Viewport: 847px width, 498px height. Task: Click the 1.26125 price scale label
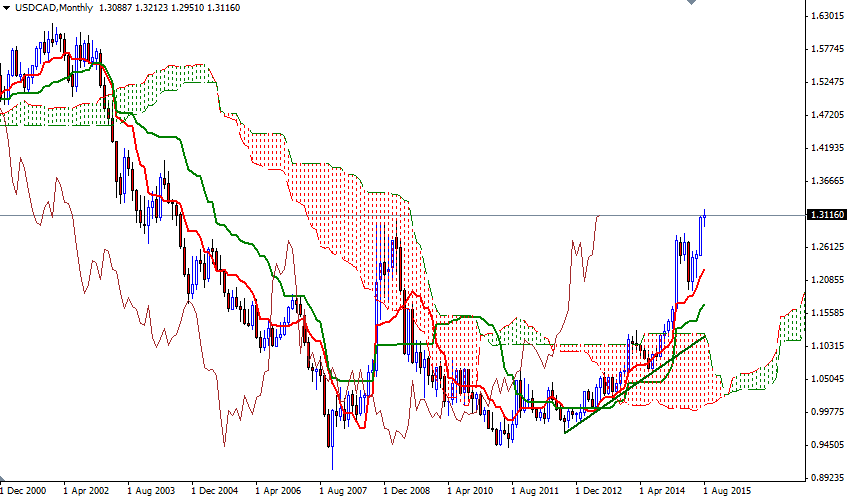click(x=827, y=247)
